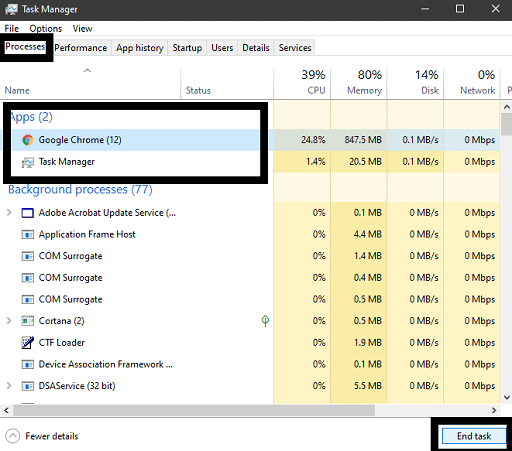Select the Application Frame Host process name
This screenshot has height=451, width=512.
[x=87, y=235]
